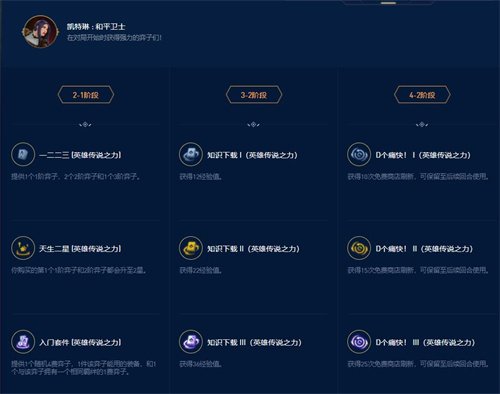Click the 凯特琳:和平卫士 legend name
Viewport: 500px width, 394px height.
tap(96, 27)
